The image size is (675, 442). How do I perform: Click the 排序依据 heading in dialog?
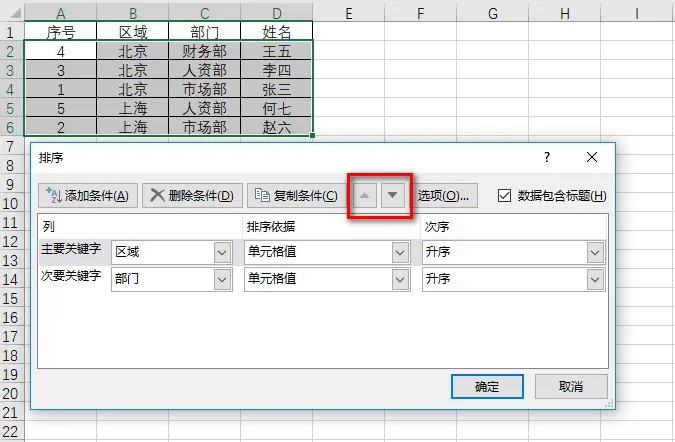(x=271, y=227)
